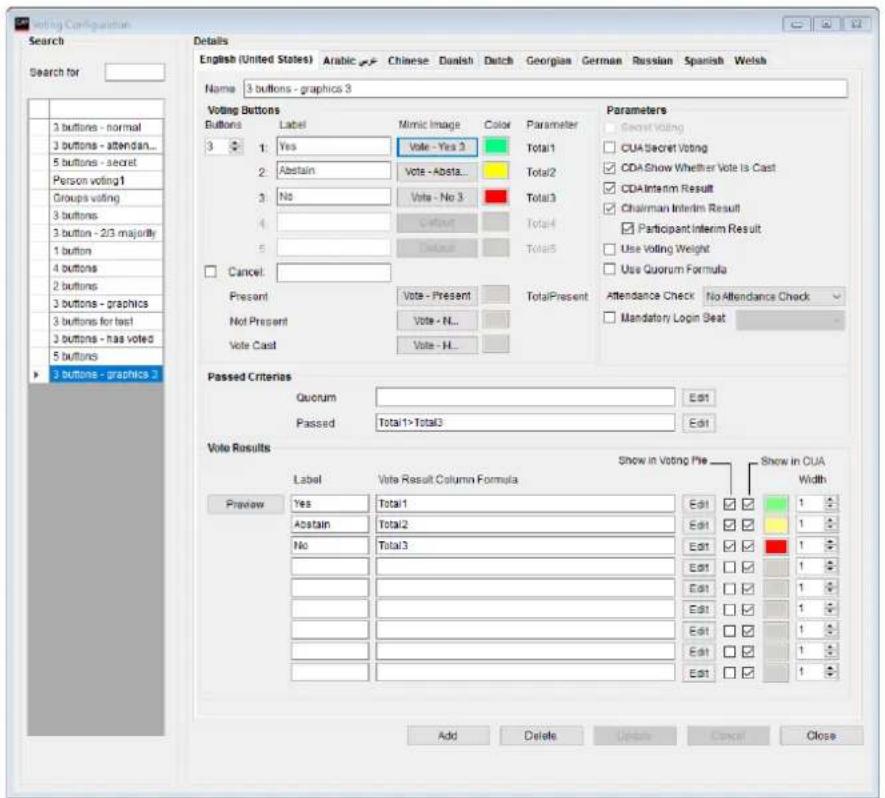Select the Georgian tab

pyautogui.click(x=549, y=61)
